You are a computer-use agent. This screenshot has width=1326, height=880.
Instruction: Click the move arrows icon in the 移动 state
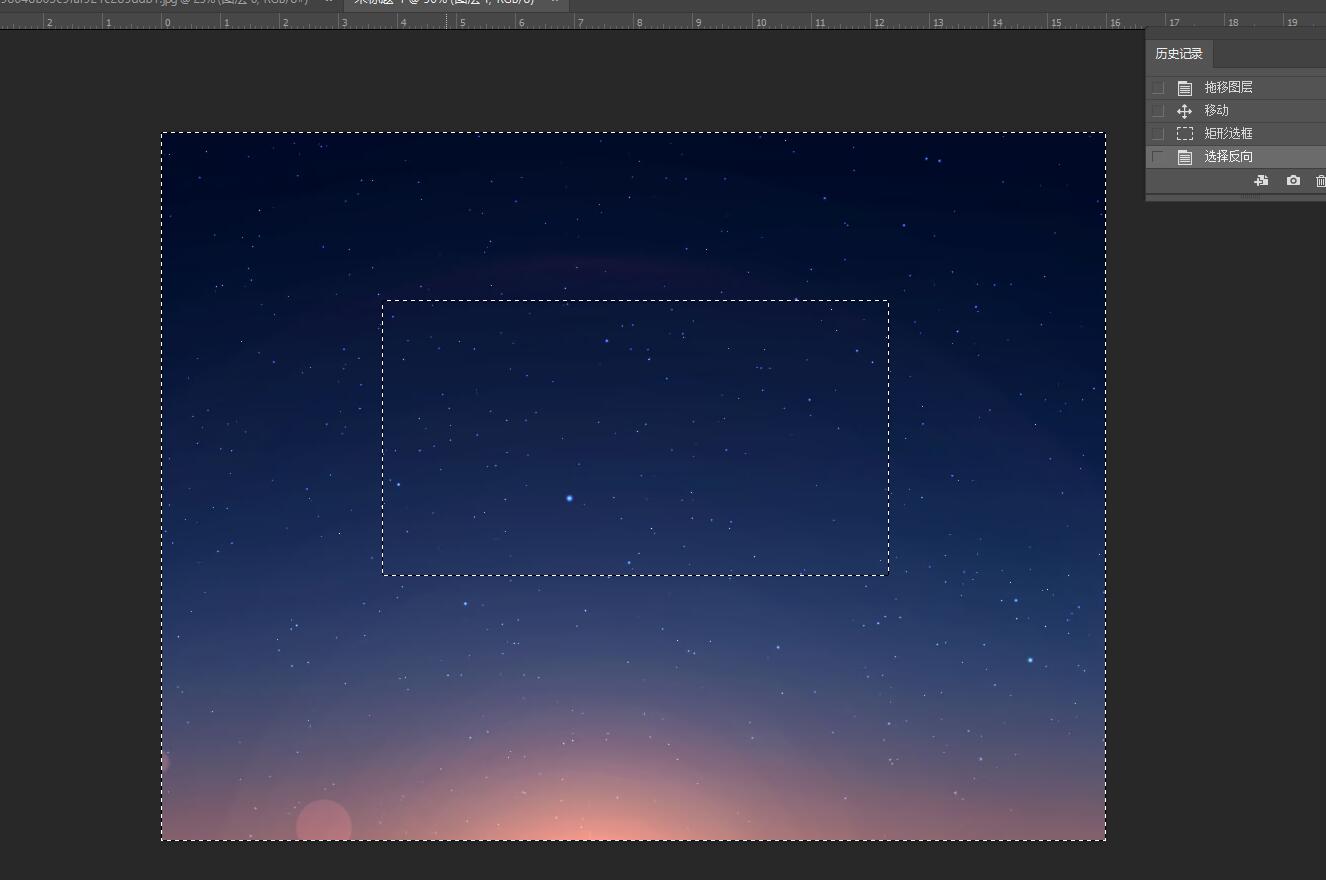tap(1185, 111)
